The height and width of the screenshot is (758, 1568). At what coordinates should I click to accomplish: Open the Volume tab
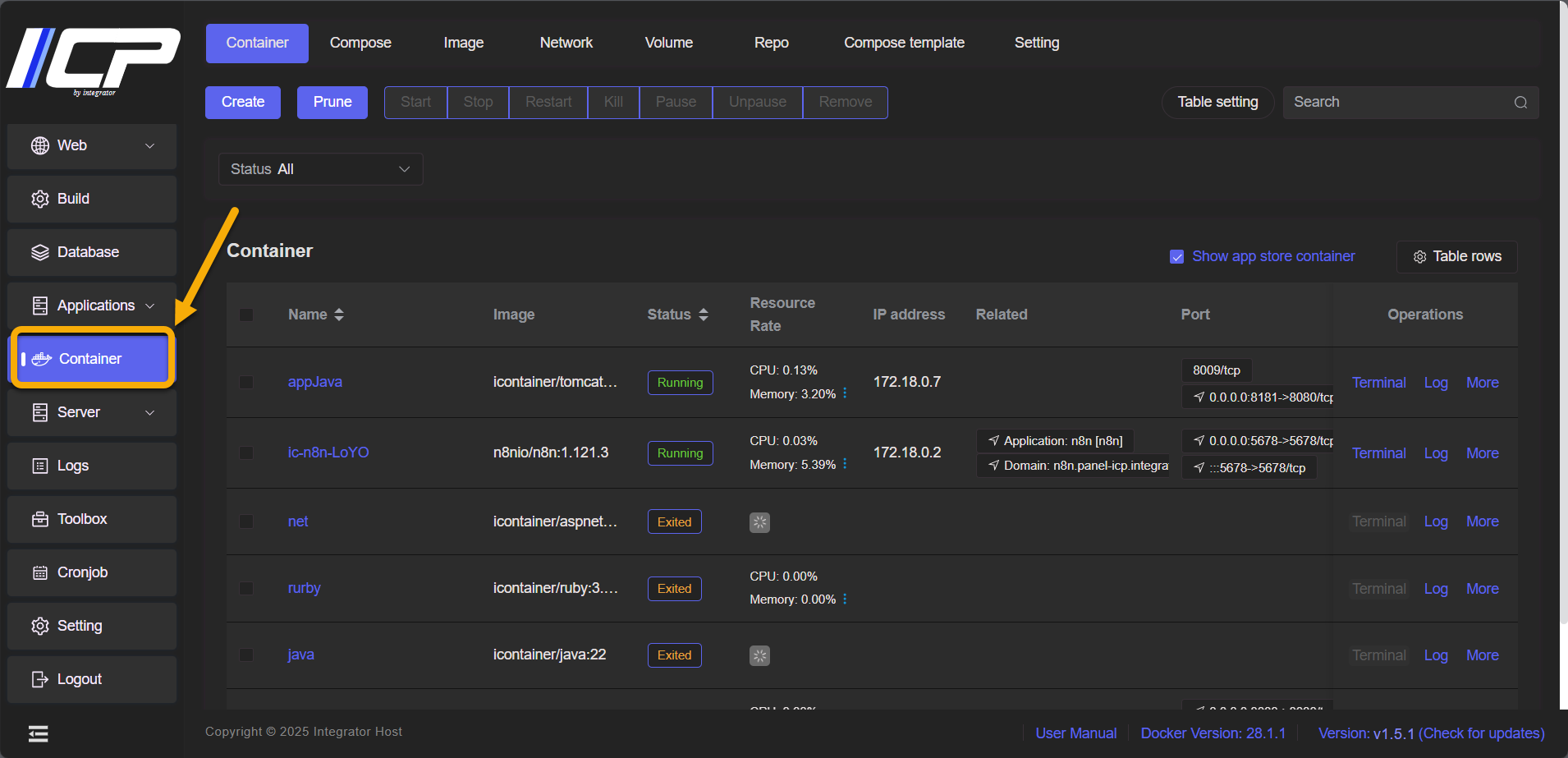[x=669, y=43]
